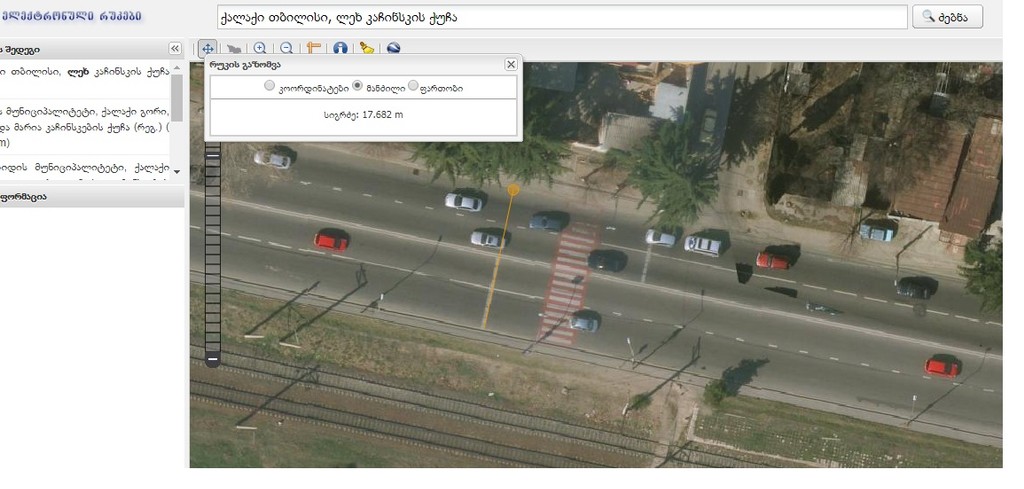Click the broom clear-map icon
This screenshot has width=1024, height=489.
click(x=367, y=48)
